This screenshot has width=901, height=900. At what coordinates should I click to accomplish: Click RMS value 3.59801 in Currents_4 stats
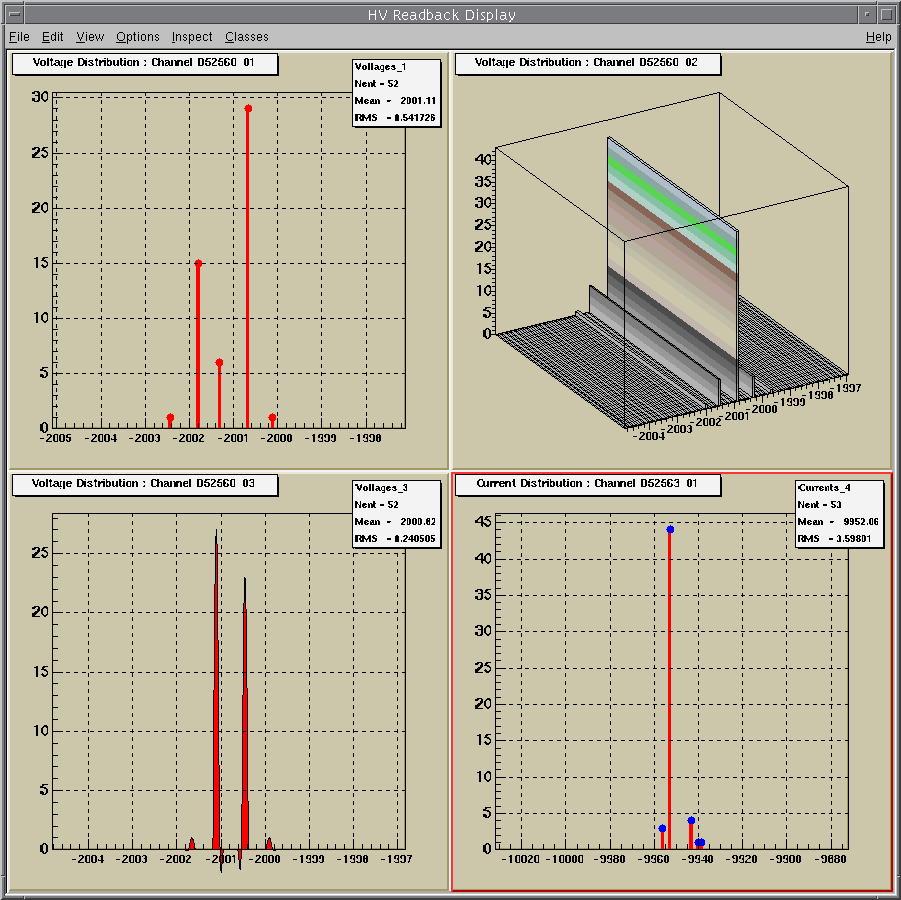point(853,539)
